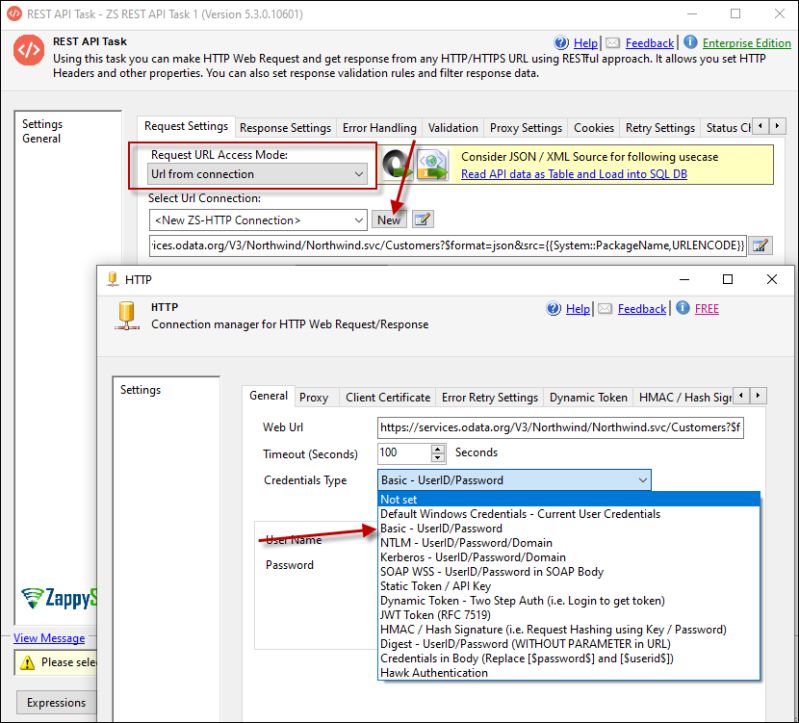The height and width of the screenshot is (723, 799).
Task: Increase the Timeout seconds value
Action: coord(438,448)
